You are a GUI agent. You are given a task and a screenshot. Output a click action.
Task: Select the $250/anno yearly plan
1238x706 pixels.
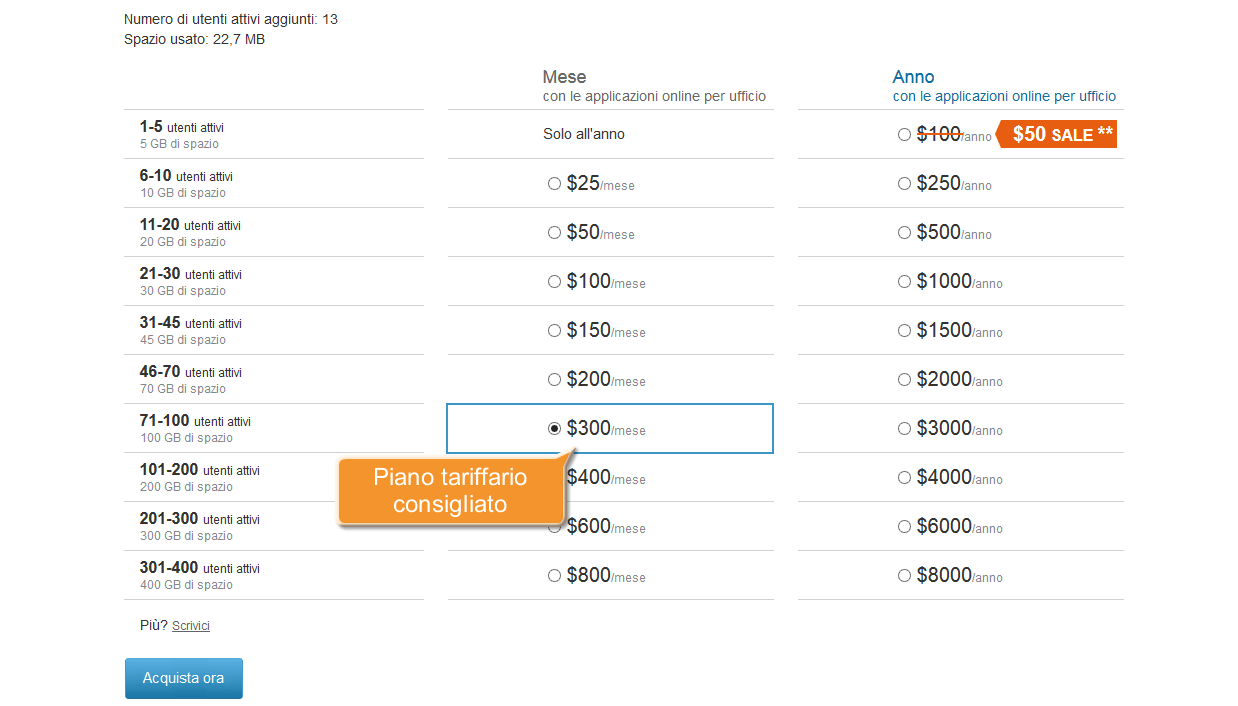click(904, 183)
